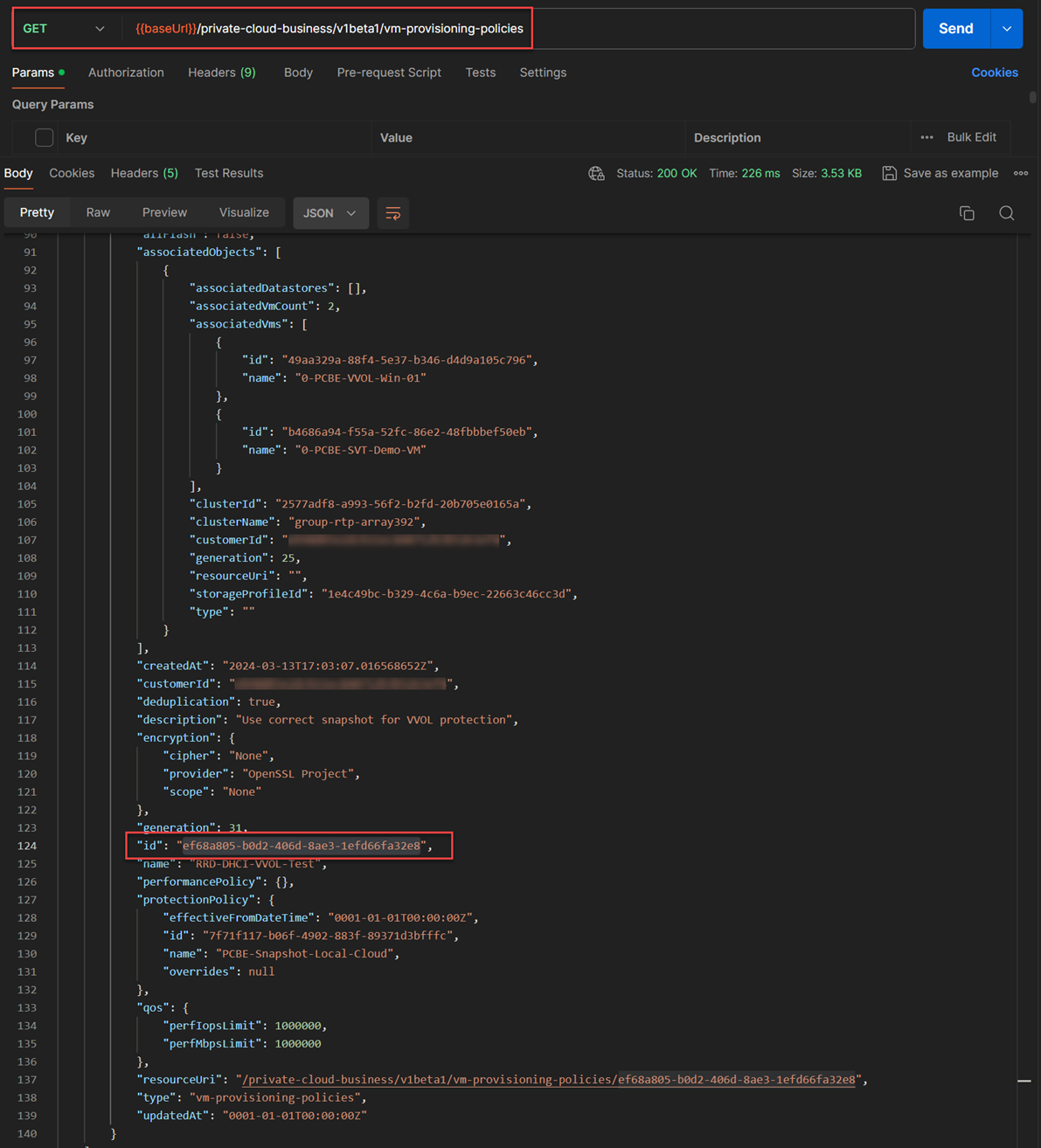The height and width of the screenshot is (1148, 1041).
Task: Select the response Body tab
Action: point(18,173)
